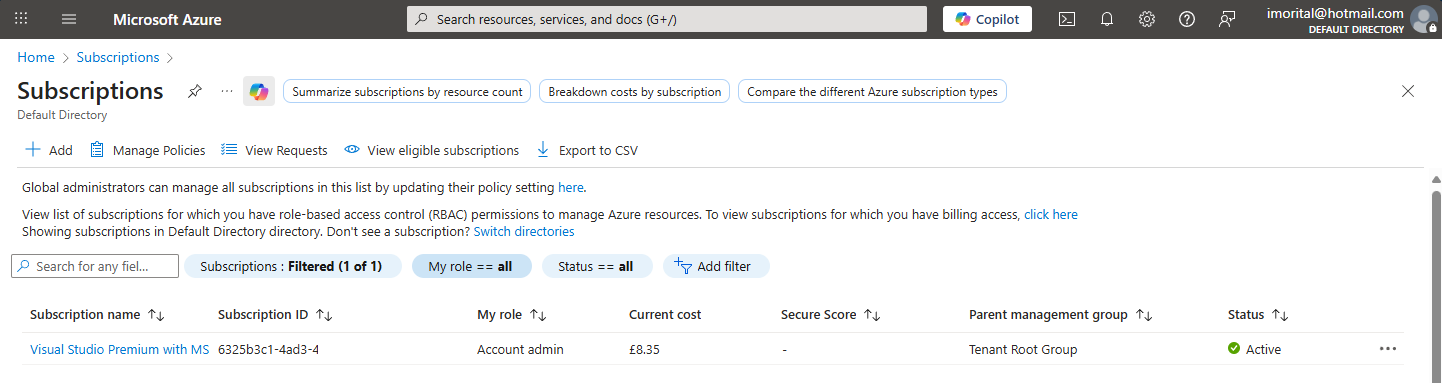Click the Copilot button in header
The image size is (1442, 383).
tap(987, 19)
